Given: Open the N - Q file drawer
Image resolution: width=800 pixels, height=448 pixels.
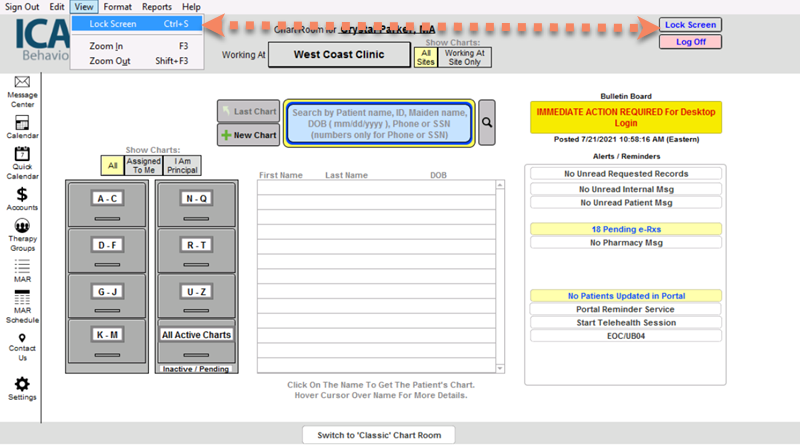Looking at the screenshot, I should [x=196, y=204].
